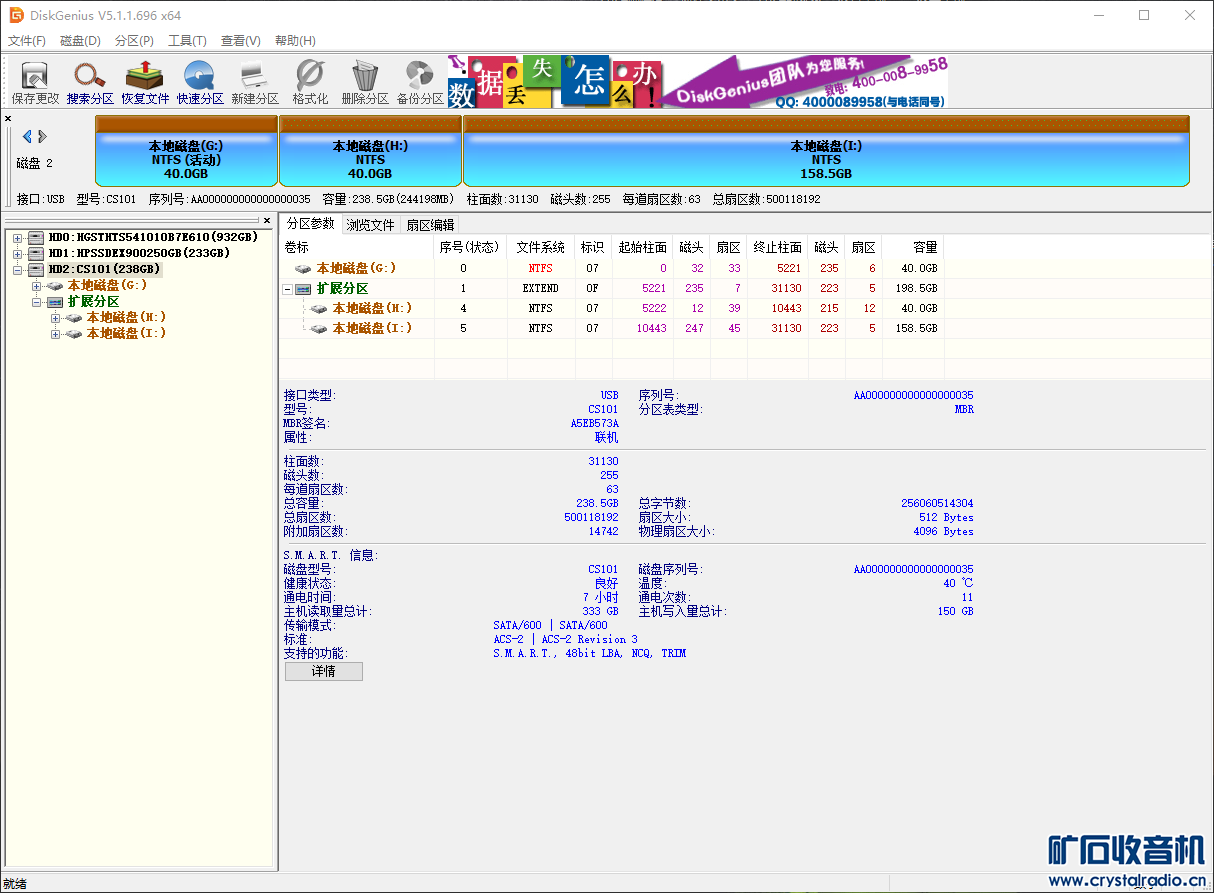Click the Backup Partition (备份分区) icon
The height and width of the screenshot is (893, 1214).
tap(420, 82)
